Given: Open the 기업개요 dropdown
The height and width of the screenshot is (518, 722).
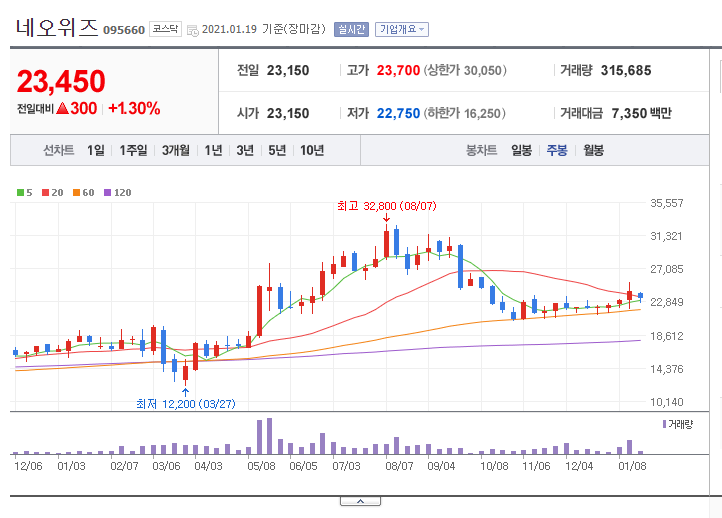Looking at the screenshot, I should click(402, 29).
